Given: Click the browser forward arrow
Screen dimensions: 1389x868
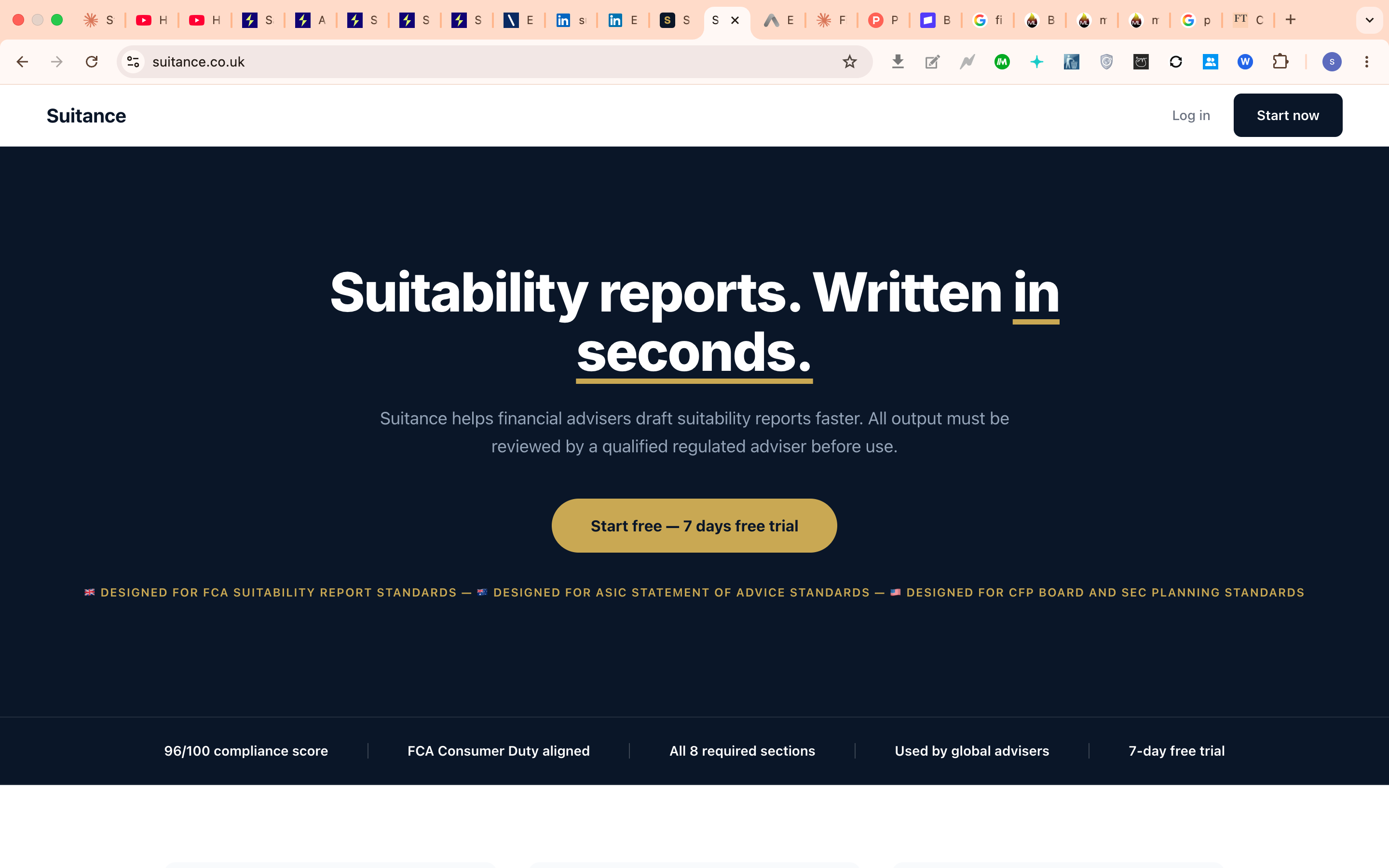Looking at the screenshot, I should pos(57,61).
